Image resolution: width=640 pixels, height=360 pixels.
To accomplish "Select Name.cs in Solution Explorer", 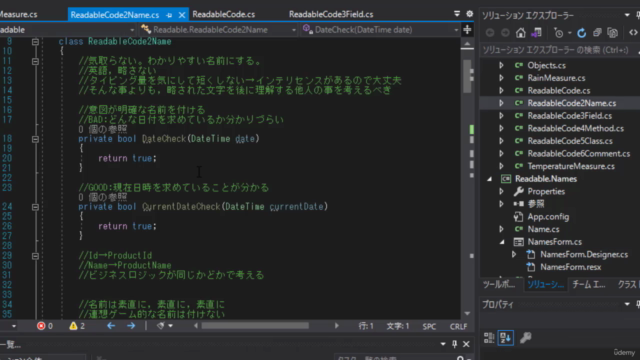I will [543, 229].
